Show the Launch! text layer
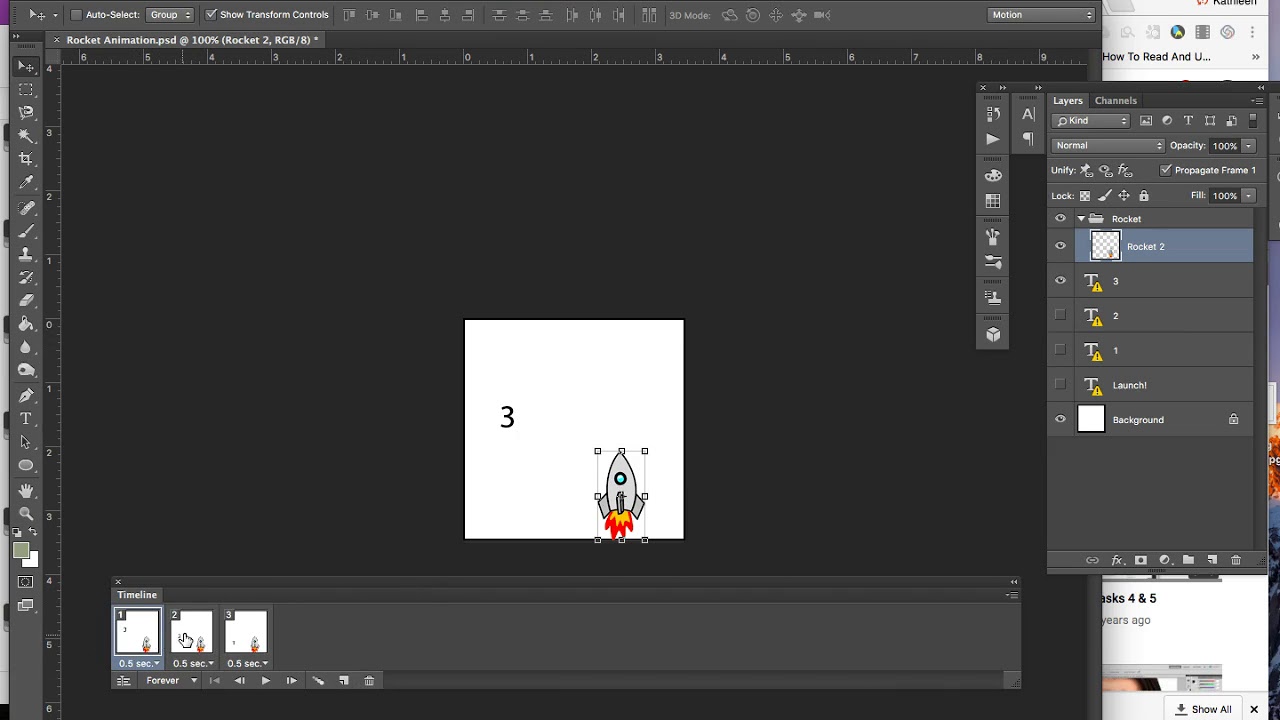Viewport: 1280px width, 720px height. pyautogui.click(x=1060, y=385)
